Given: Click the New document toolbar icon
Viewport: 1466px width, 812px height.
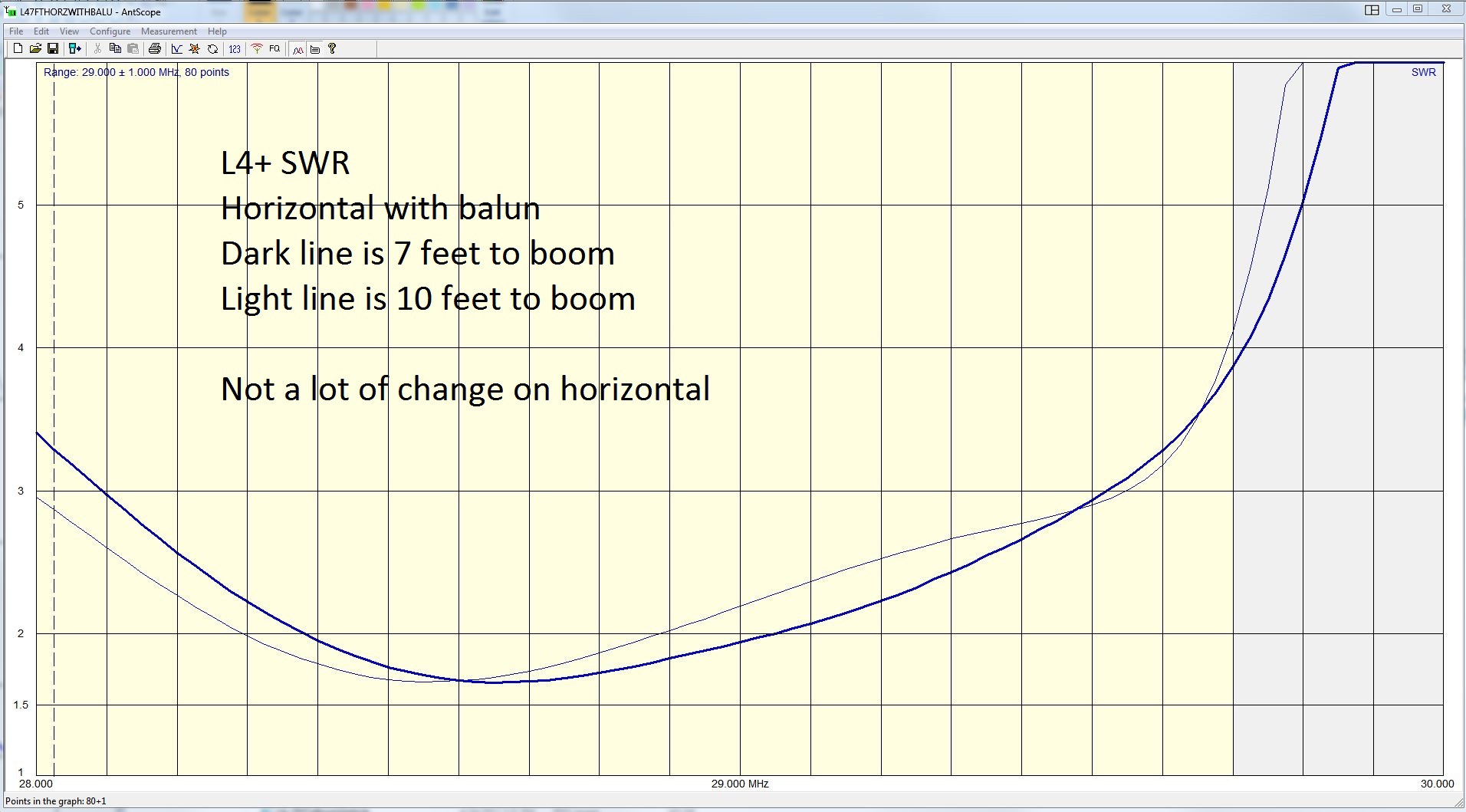Looking at the screenshot, I should (x=18, y=48).
